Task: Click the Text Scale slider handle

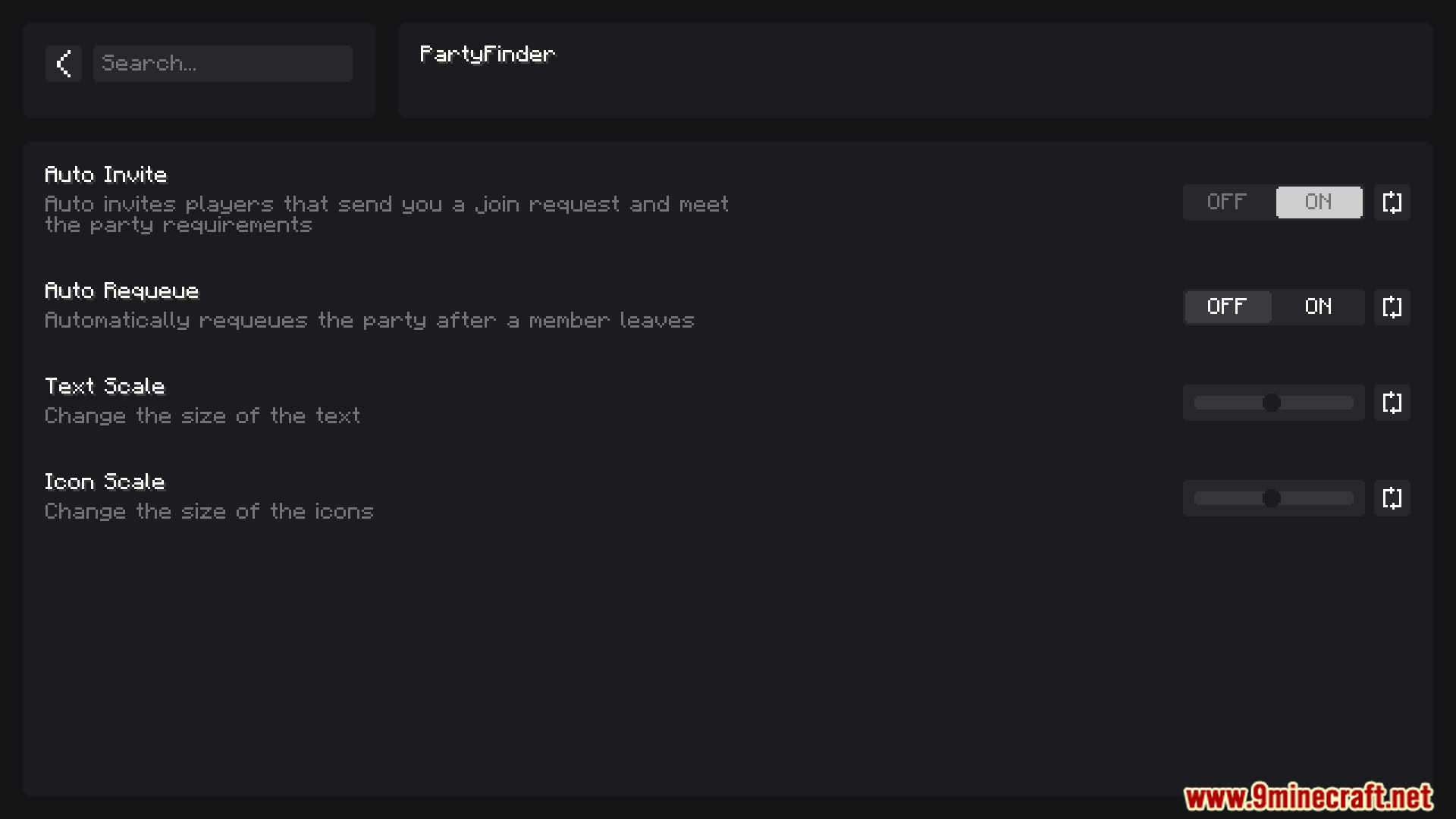Action: coord(1272,403)
